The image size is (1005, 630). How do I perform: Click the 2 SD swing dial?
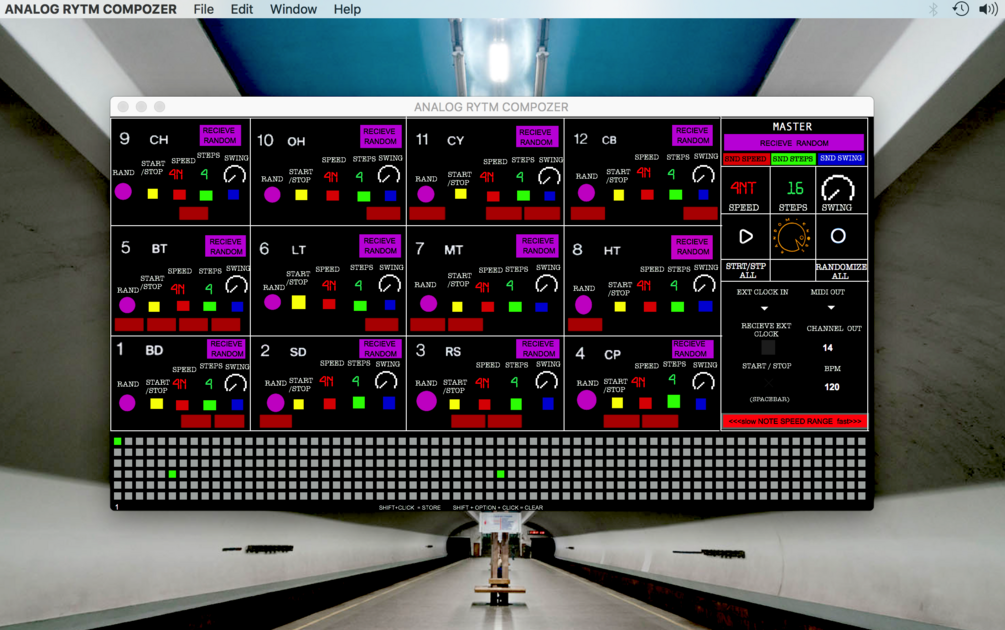pyautogui.click(x=386, y=381)
